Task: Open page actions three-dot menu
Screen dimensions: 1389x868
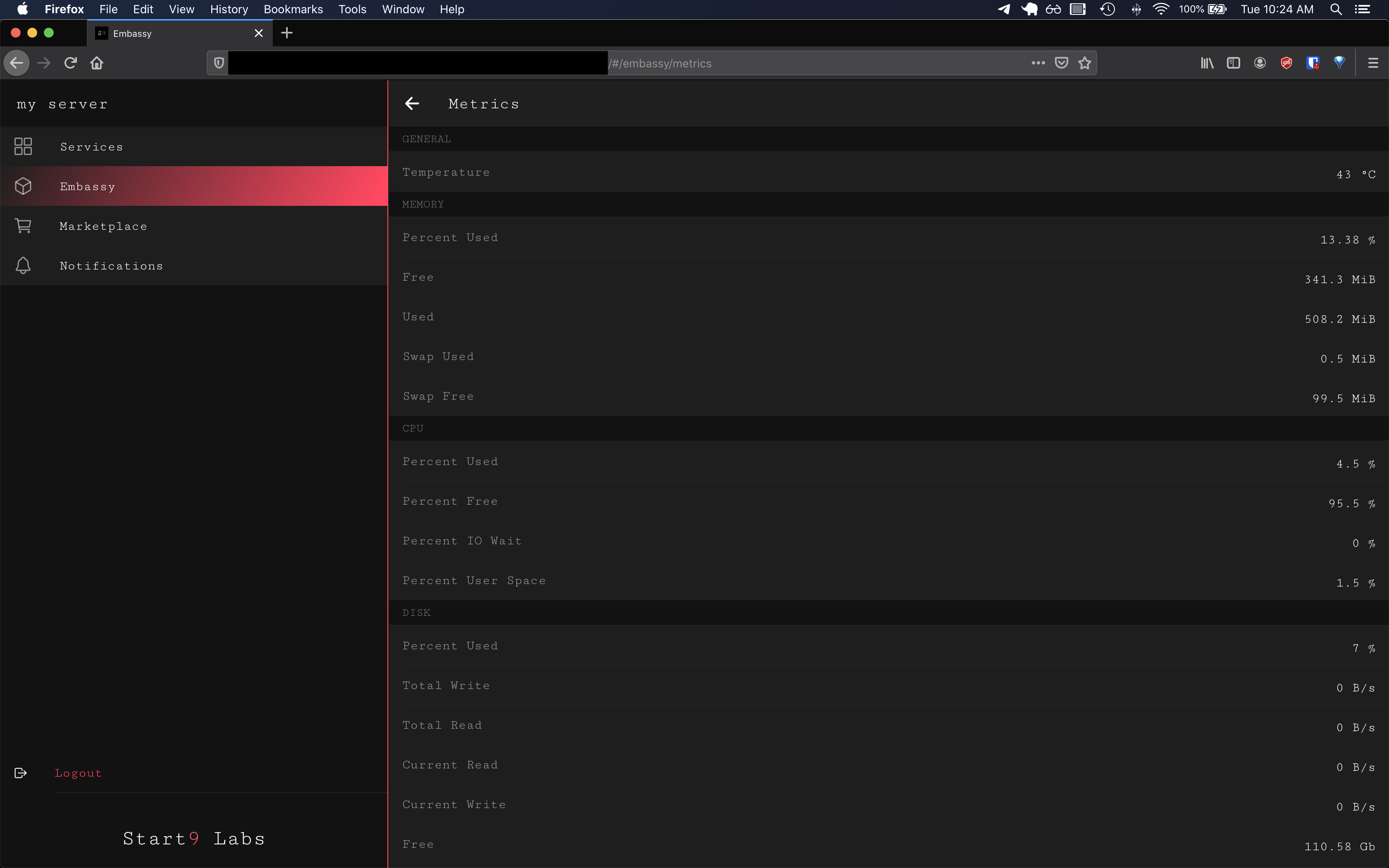Action: 1038,63
